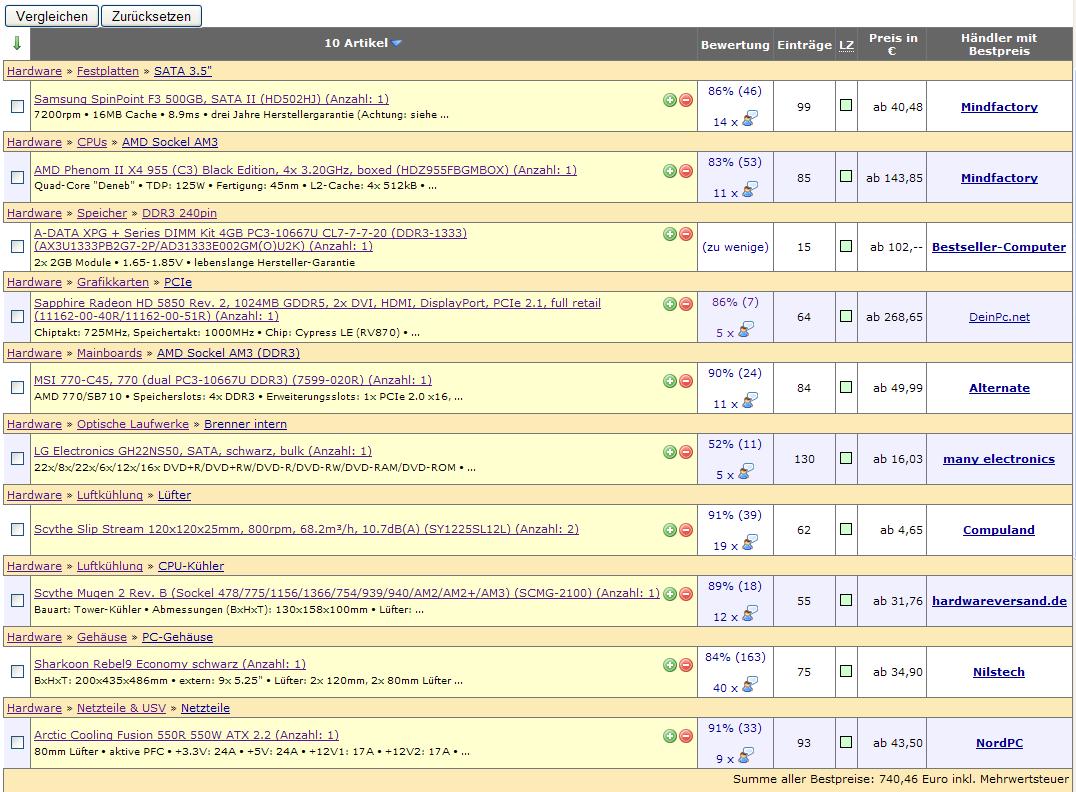Decrease Scythe Mugen 2 Rev. B quantity

pyautogui.click(x=686, y=594)
